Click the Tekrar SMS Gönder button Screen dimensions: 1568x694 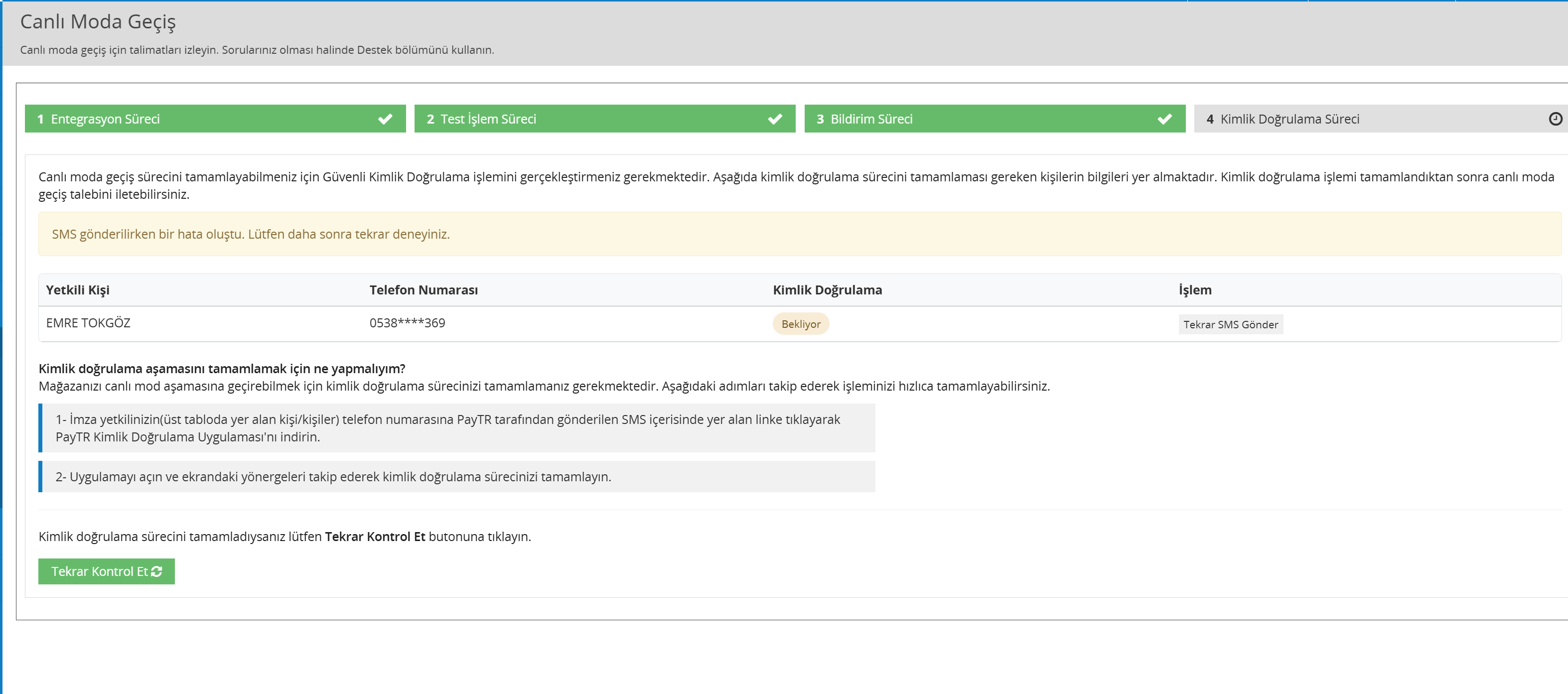point(1230,324)
